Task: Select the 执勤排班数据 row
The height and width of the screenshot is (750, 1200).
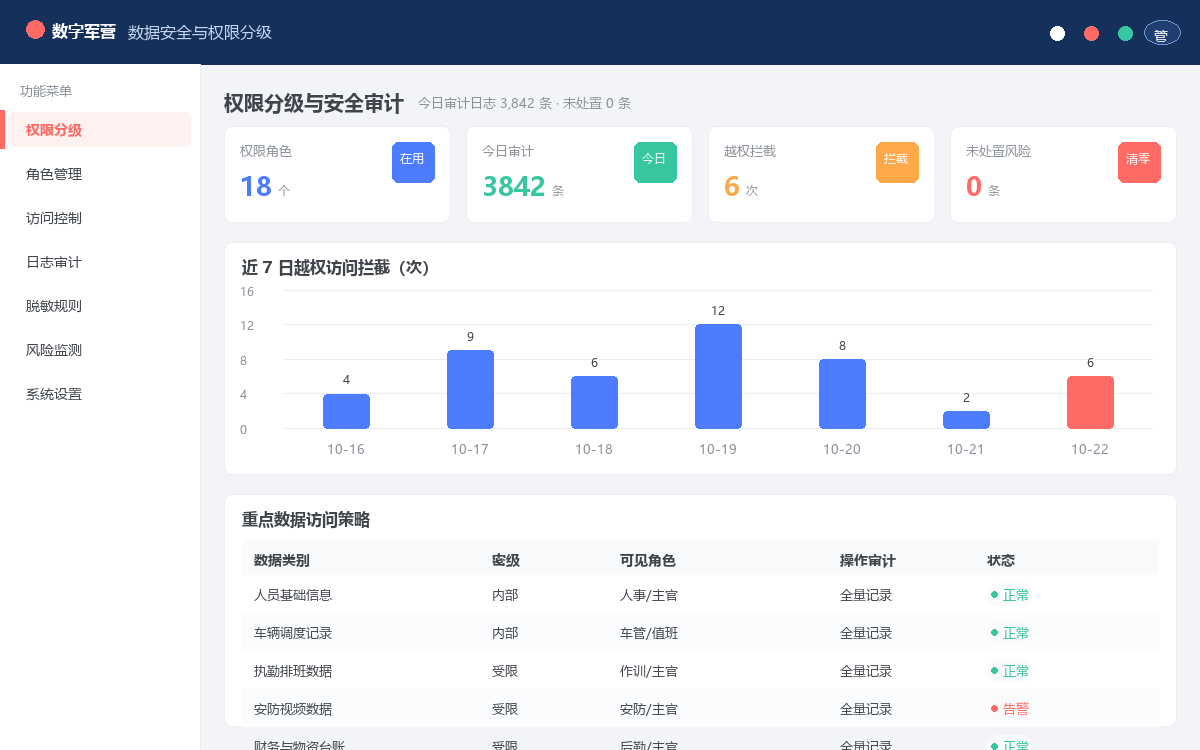Action: pos(700,671)
